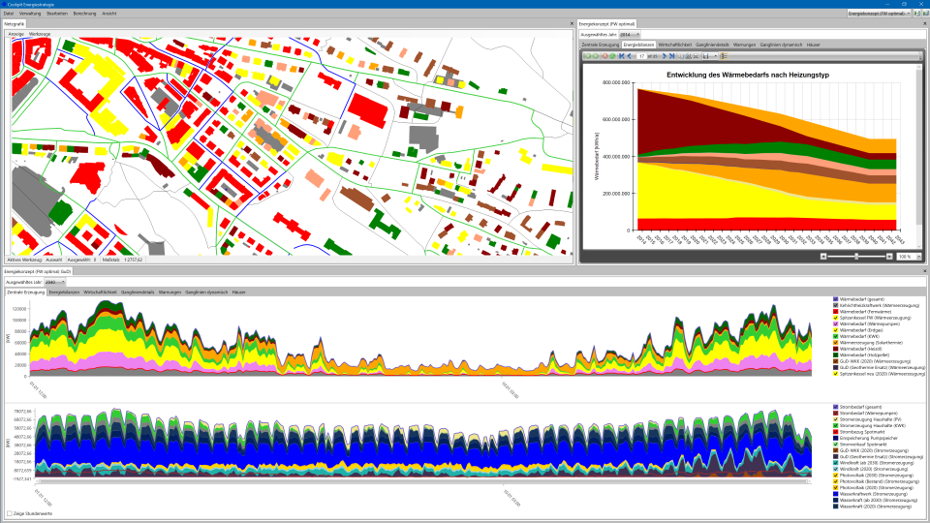930x523 pixels.
Task: Expand the save format dropdown arrow in report toolbar
Action: coord(715,56)
